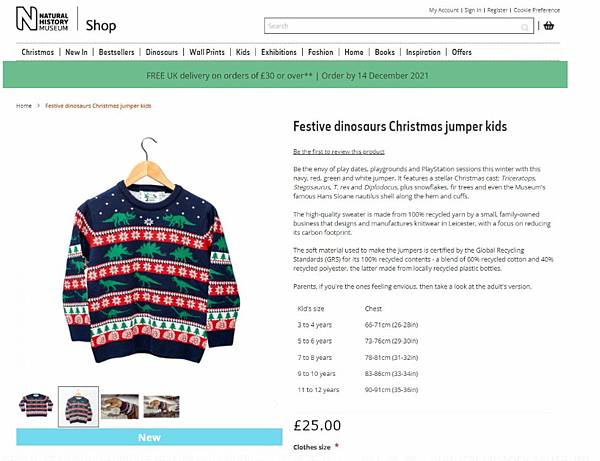Open the Dinosaurs menu
Viewport: 600px width, 461px height.
[x=162, y=52]
